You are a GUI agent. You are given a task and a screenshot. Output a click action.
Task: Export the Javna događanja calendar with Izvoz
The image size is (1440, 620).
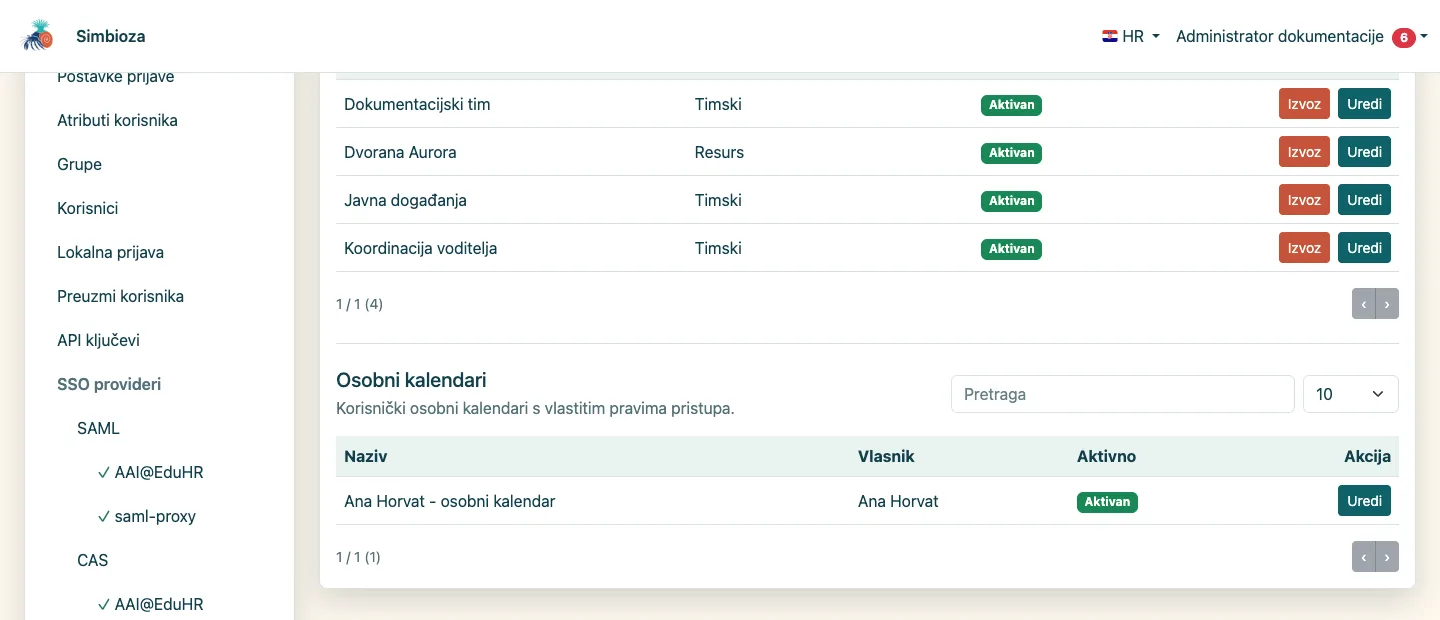pyautogui.click(x=1304, y=200)
